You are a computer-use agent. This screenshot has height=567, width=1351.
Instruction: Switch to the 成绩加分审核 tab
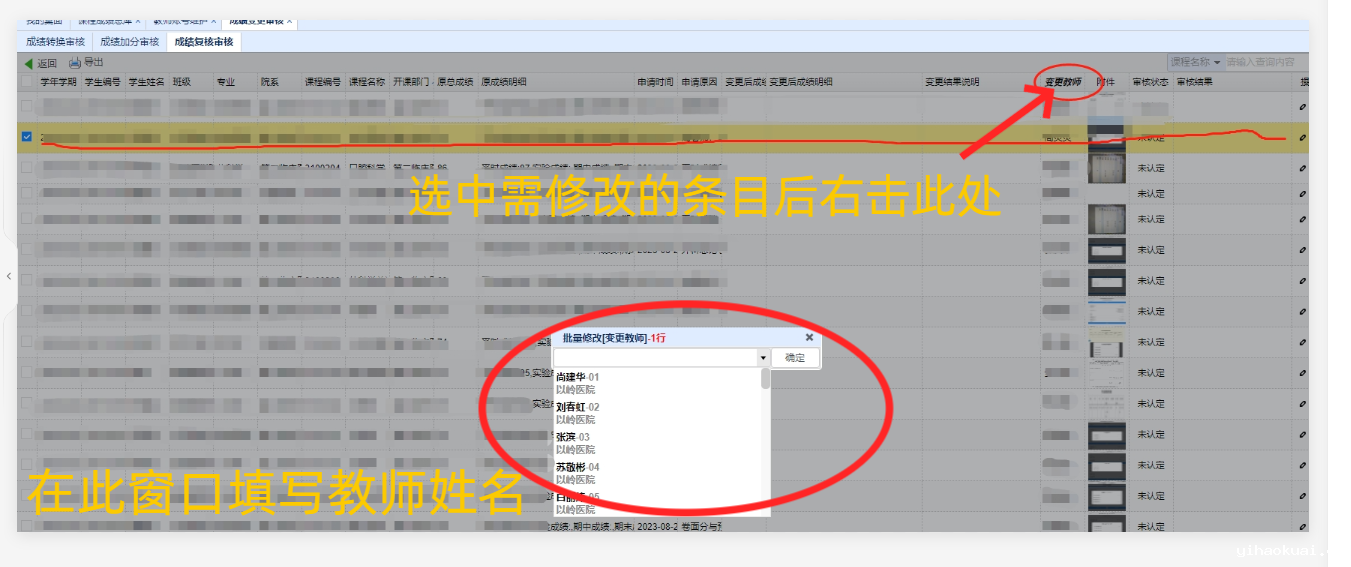point(130,42)
